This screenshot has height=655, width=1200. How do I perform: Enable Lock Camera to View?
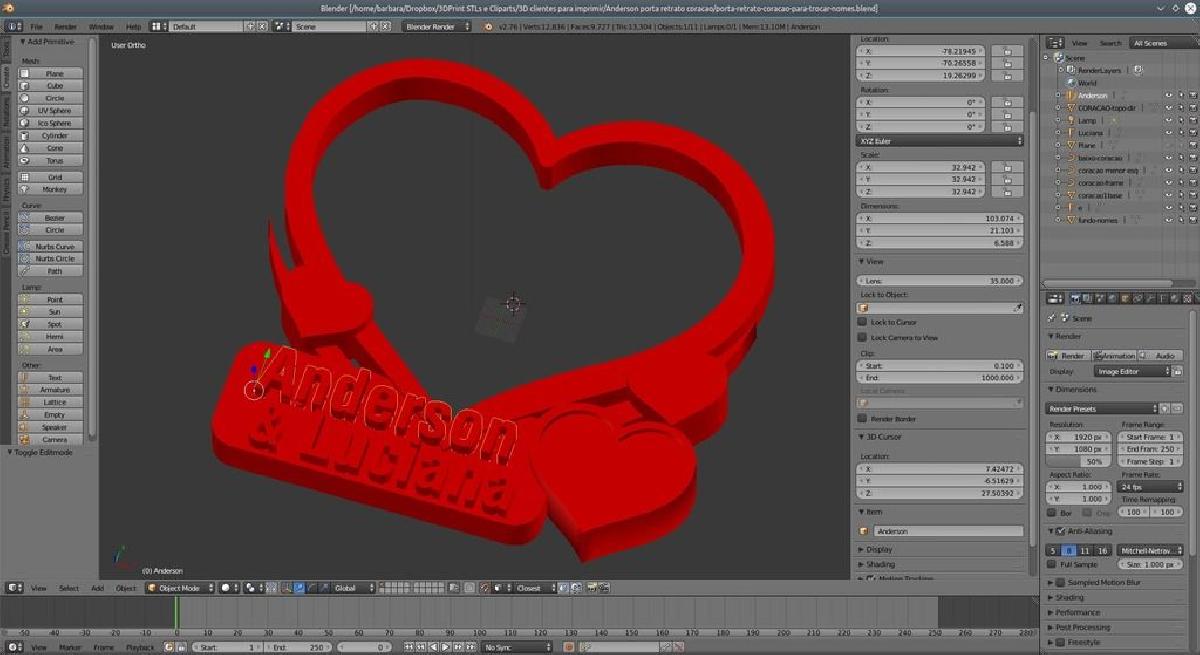pos(863,338)
